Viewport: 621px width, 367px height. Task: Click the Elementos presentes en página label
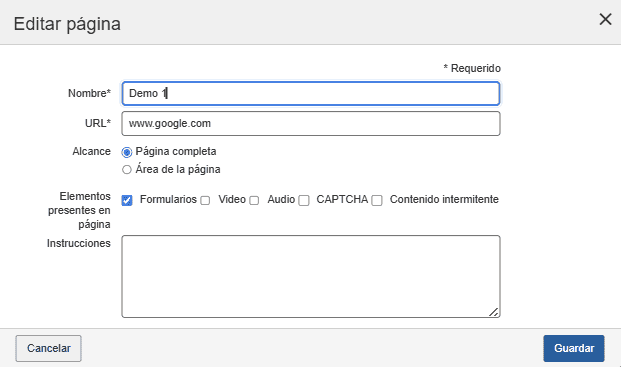[x=79, y=210]
